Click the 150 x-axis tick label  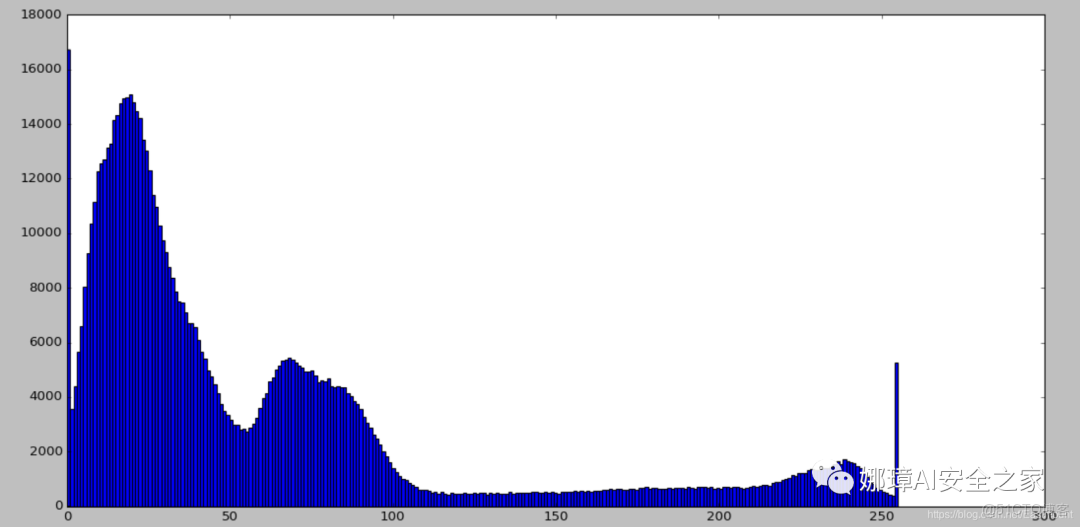[557, 516]
